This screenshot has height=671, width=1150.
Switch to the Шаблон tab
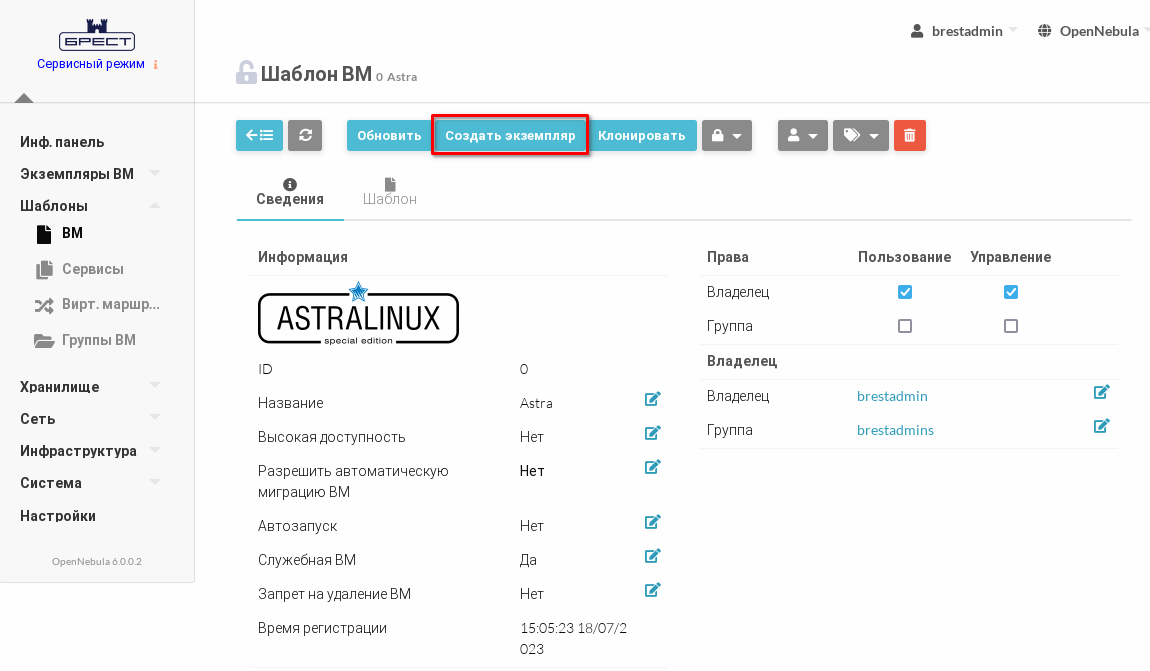tap(390, 192)
